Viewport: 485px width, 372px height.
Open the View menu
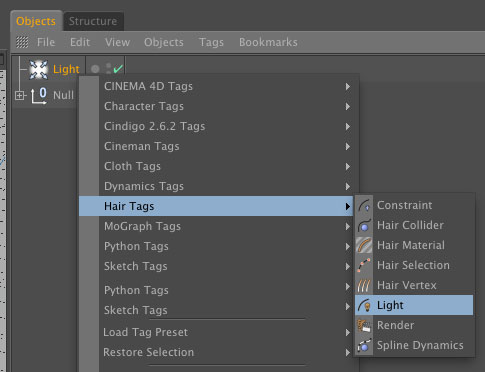(x=117, y=42)
